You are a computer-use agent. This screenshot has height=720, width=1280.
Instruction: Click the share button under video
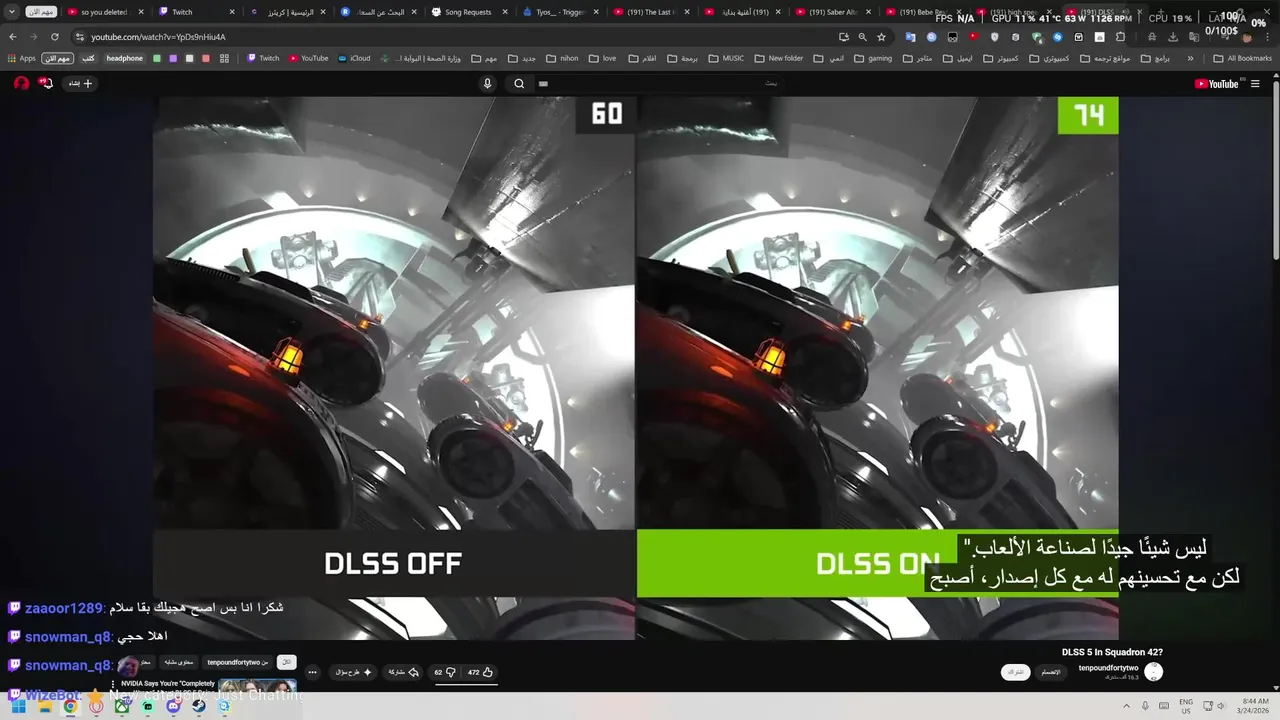404,672
